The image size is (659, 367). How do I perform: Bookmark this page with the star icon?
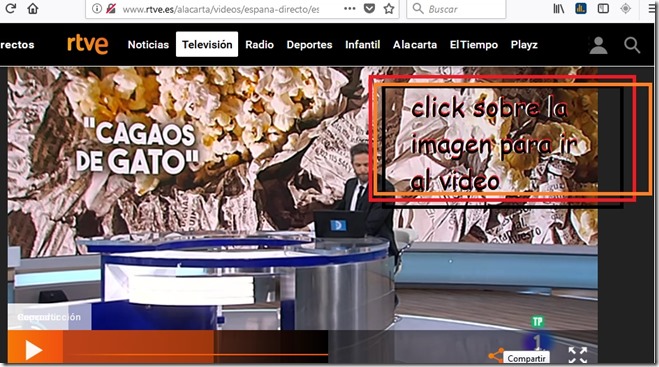pyautogui.click(x=389, y=8)
